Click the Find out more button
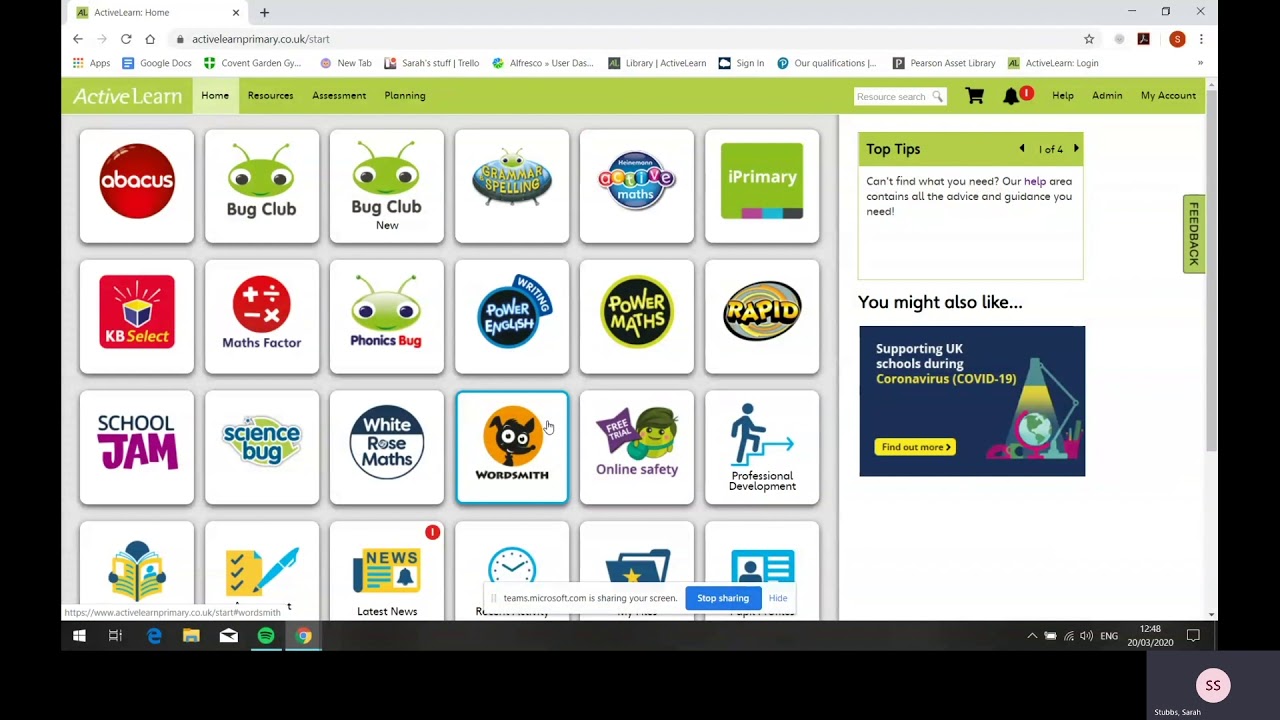 coord(915,447)
